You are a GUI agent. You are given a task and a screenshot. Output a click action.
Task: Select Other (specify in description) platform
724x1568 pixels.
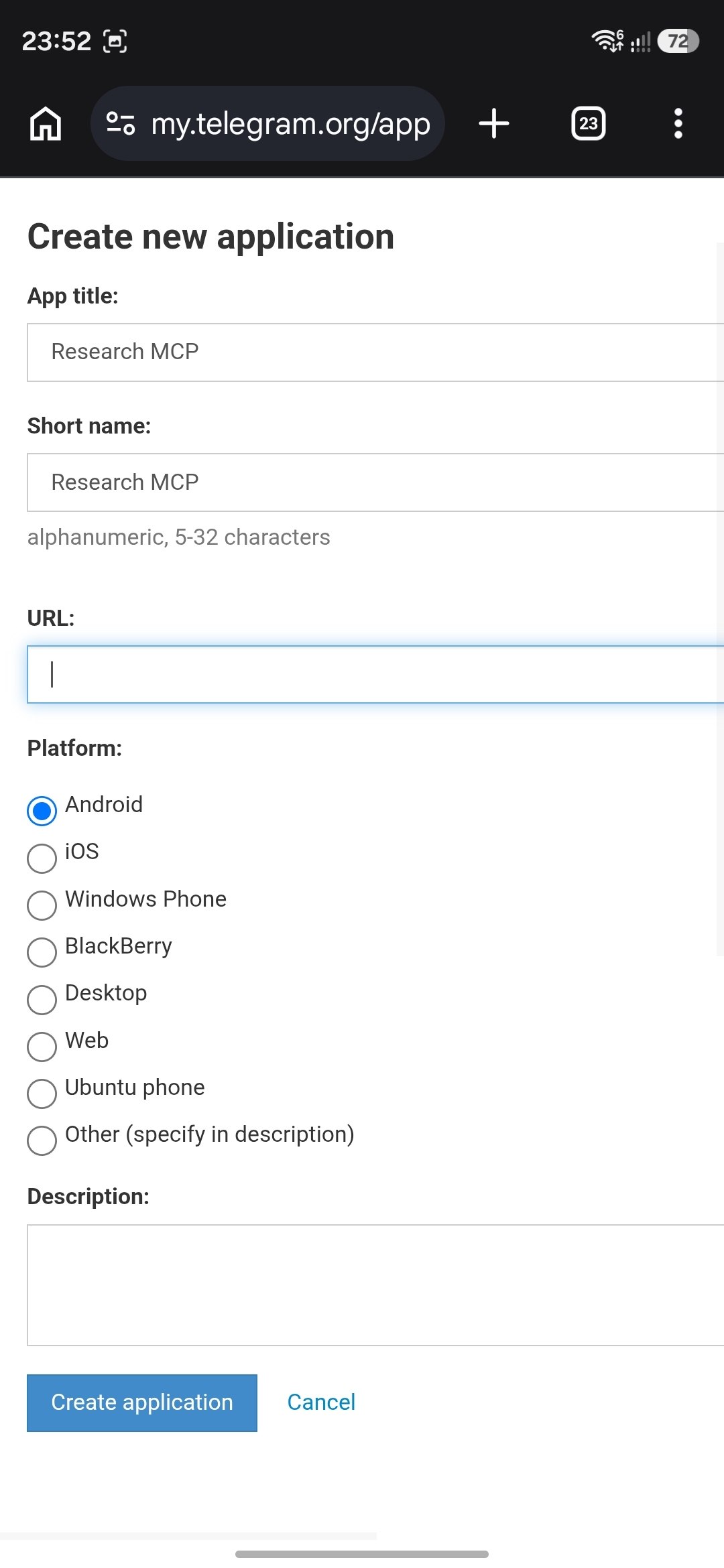(x=42, y=1140)
